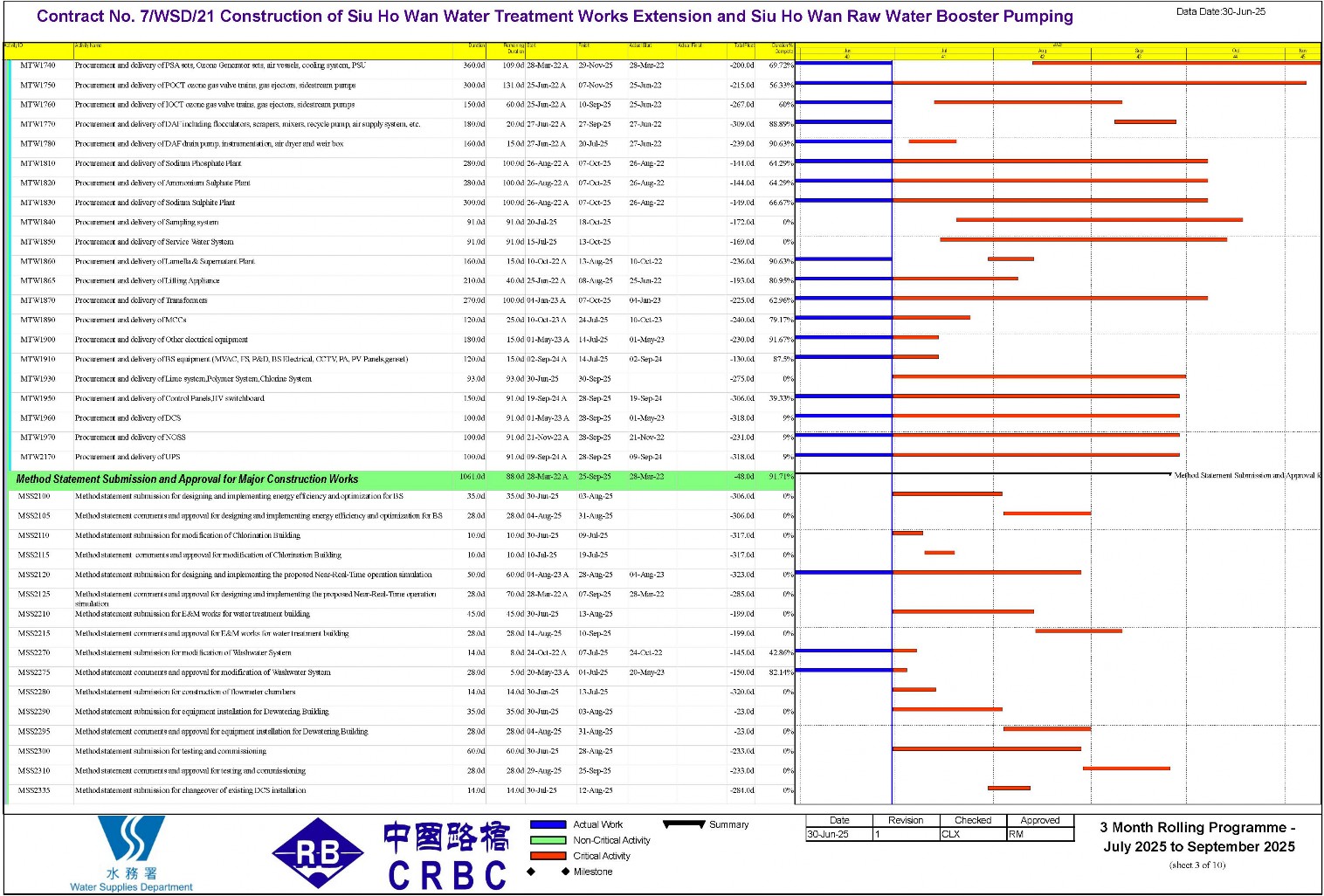Click the 'Actual Work' legend label
Viewport: 1324px width, 896px height.
(x=598, y=824)
